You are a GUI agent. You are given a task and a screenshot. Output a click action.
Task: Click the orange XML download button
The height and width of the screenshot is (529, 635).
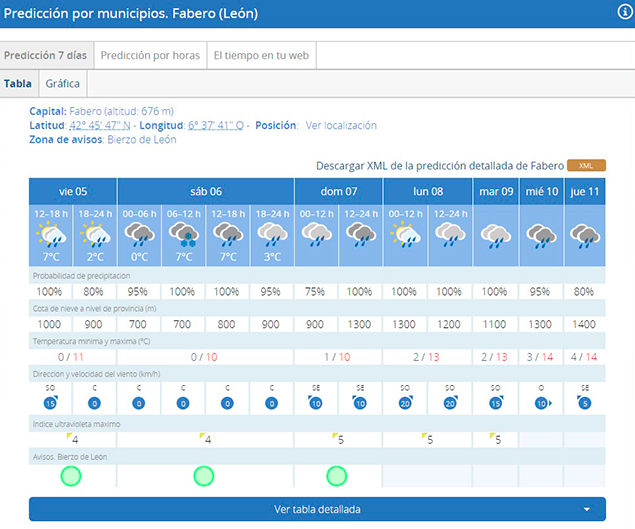(x=586, y=165)
